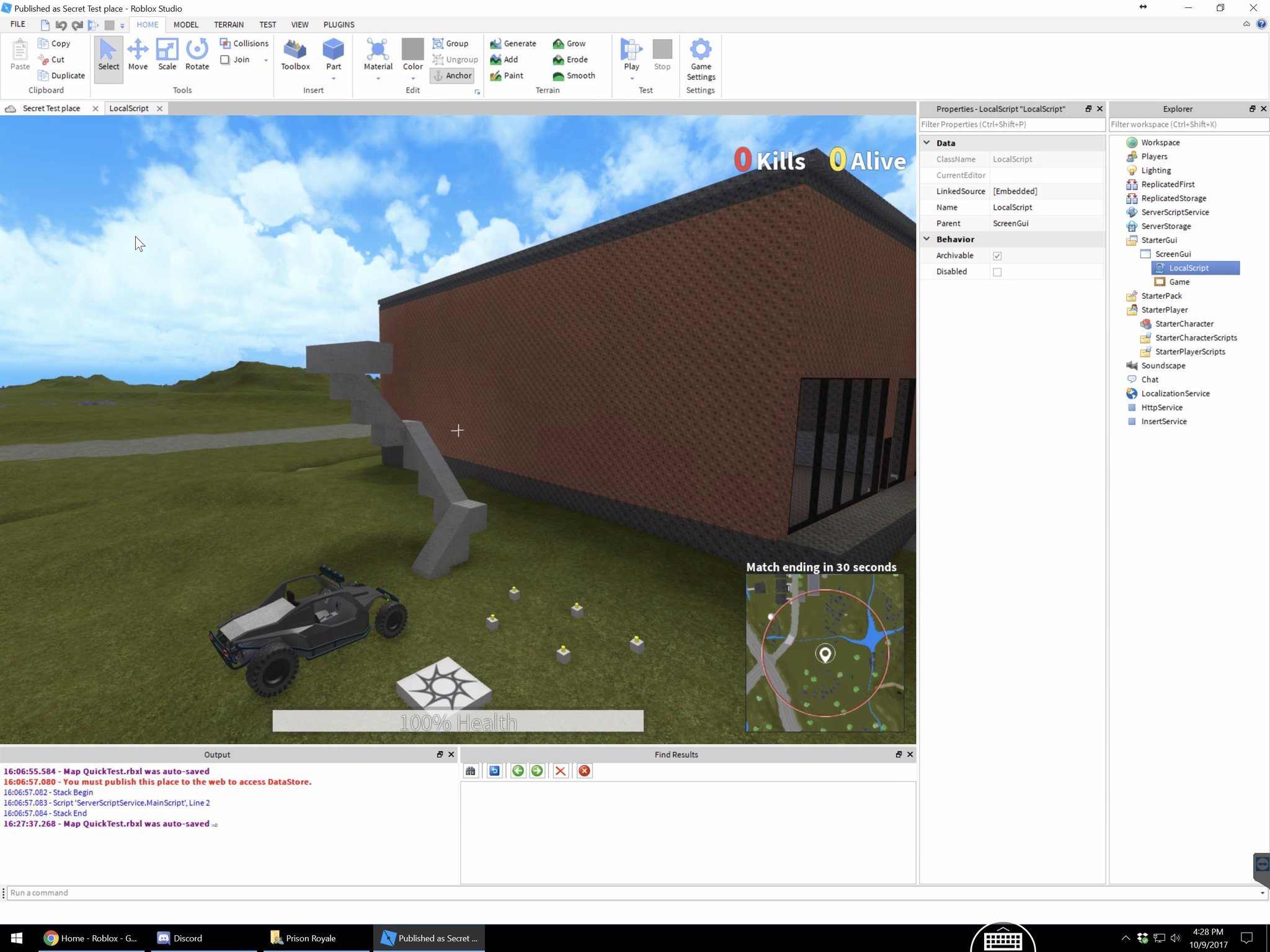Click the binoculars find icon in Find Results
The image size is (1270, 952).
(471, 771)
